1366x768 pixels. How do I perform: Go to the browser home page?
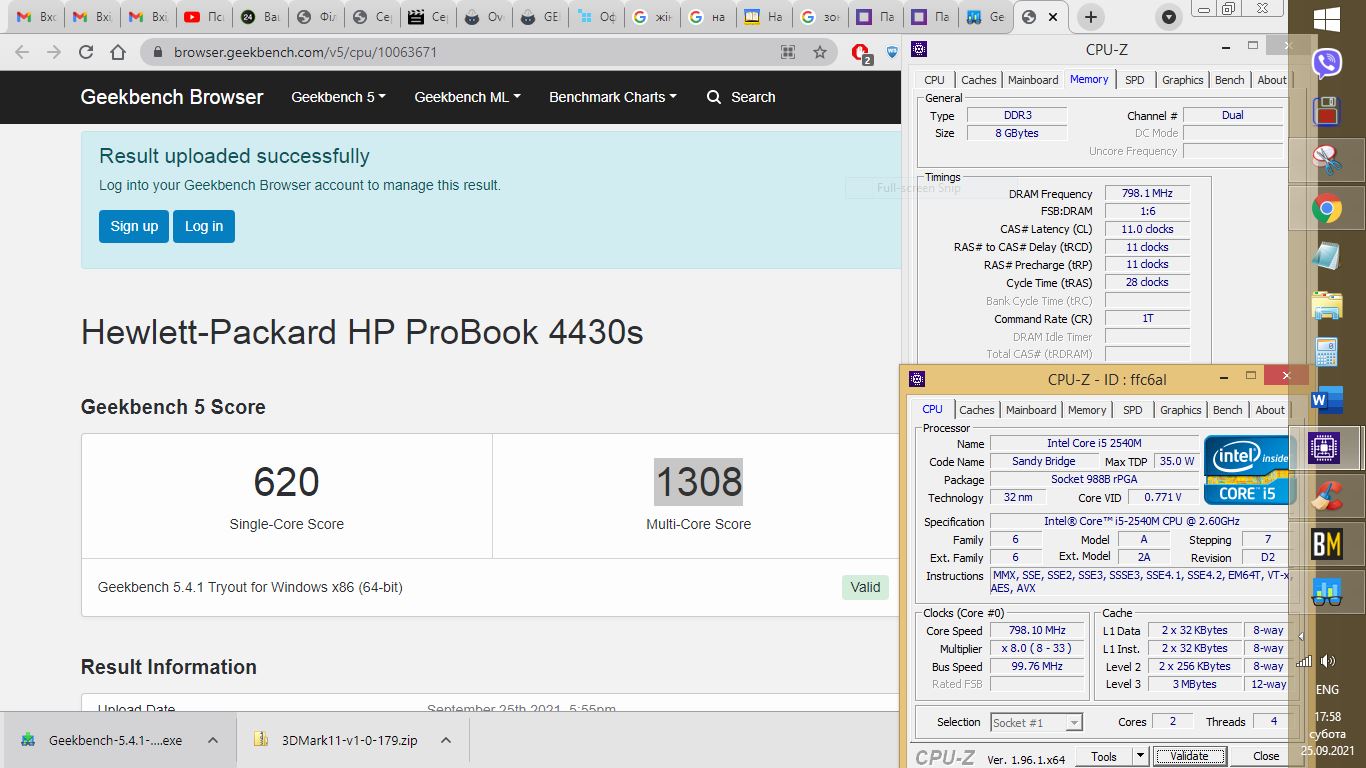coord(118,52)
